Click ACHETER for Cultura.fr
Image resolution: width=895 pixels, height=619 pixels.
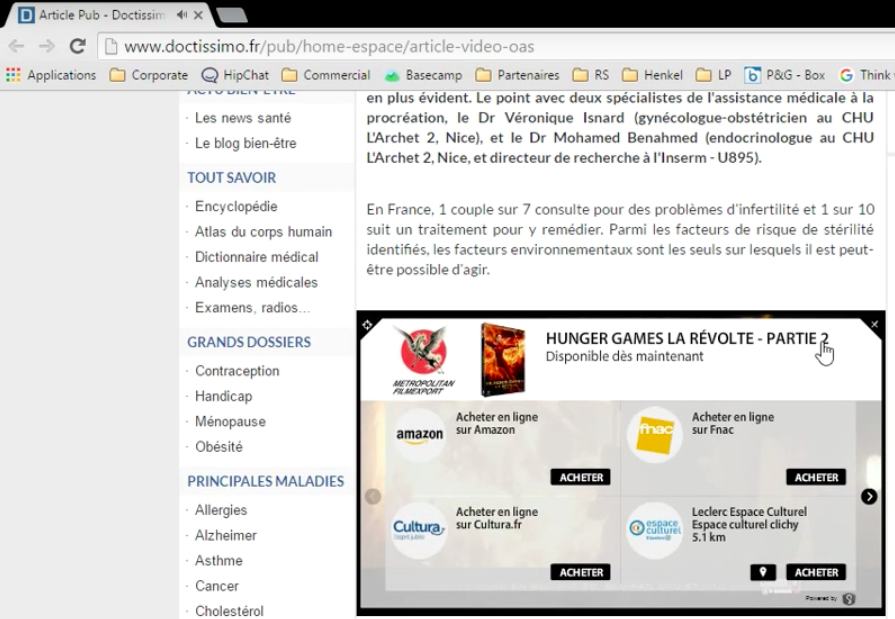click(x=580, y=572)
